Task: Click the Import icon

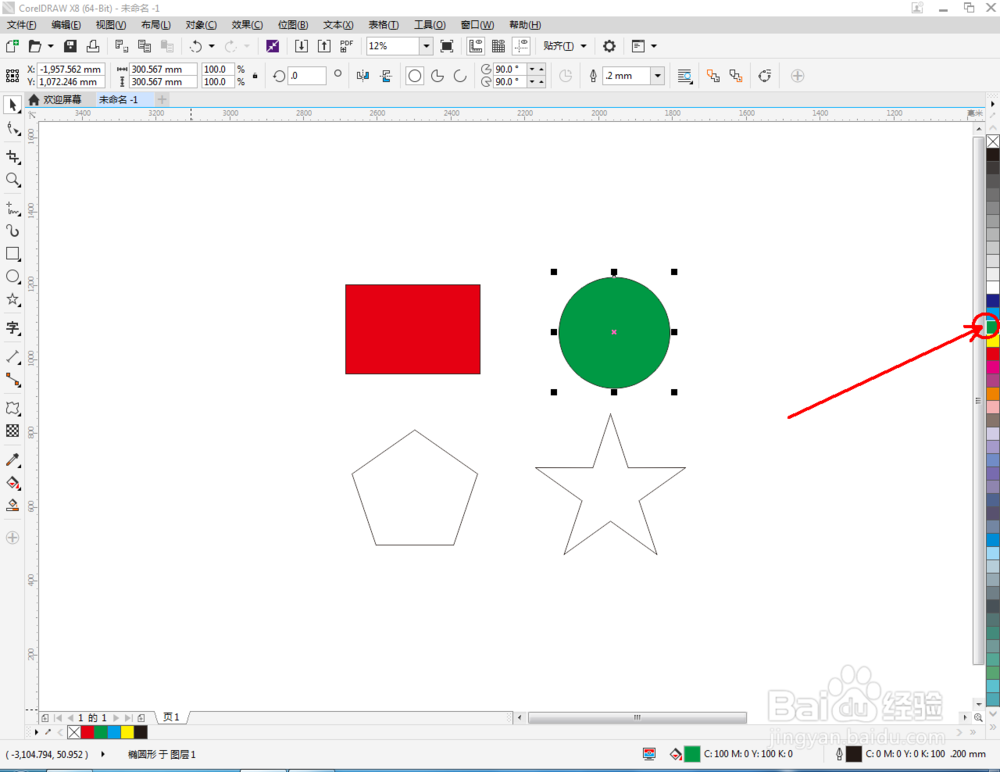Action: 301,46
